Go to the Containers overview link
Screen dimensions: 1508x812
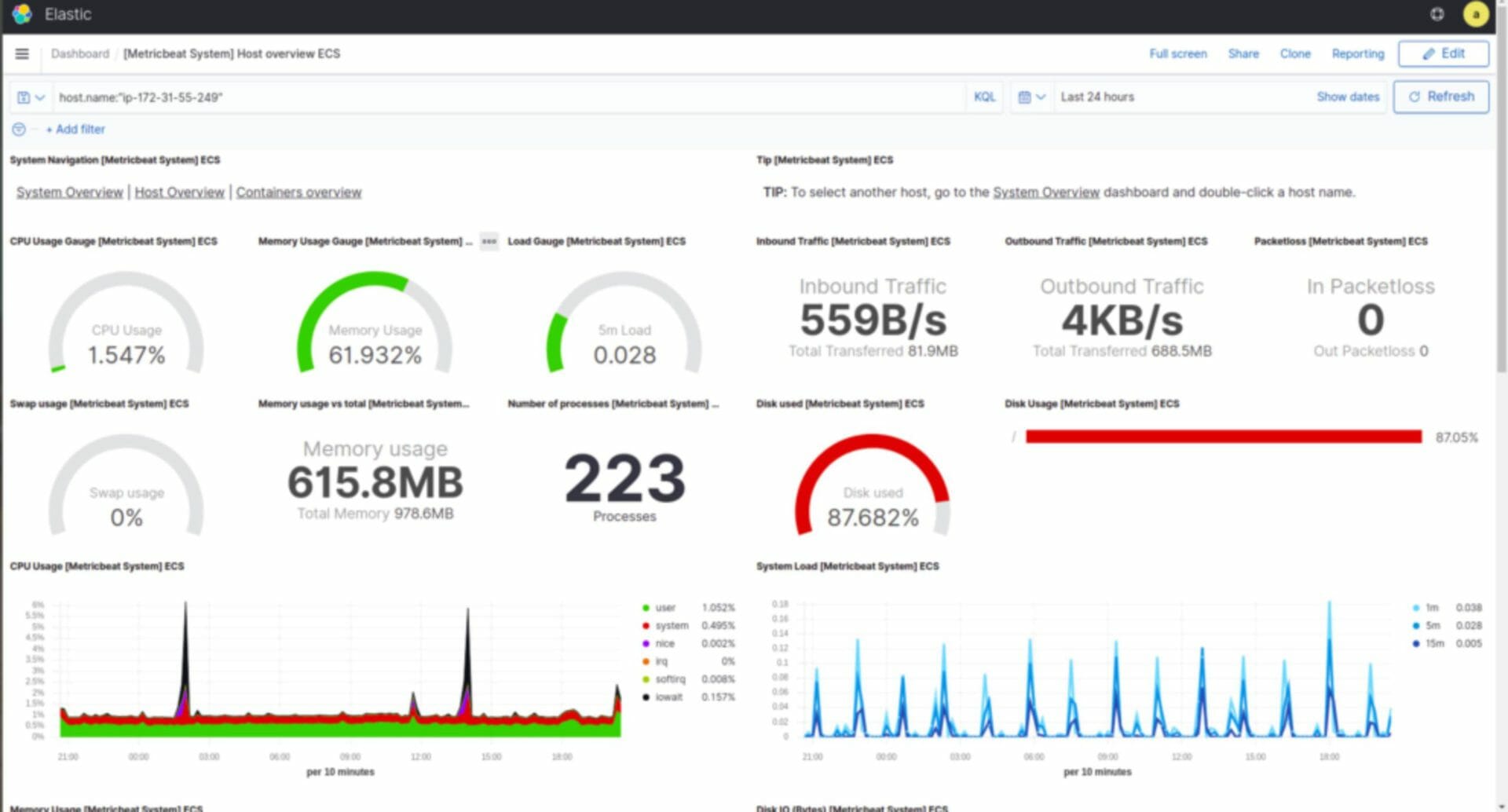[298, 192]
